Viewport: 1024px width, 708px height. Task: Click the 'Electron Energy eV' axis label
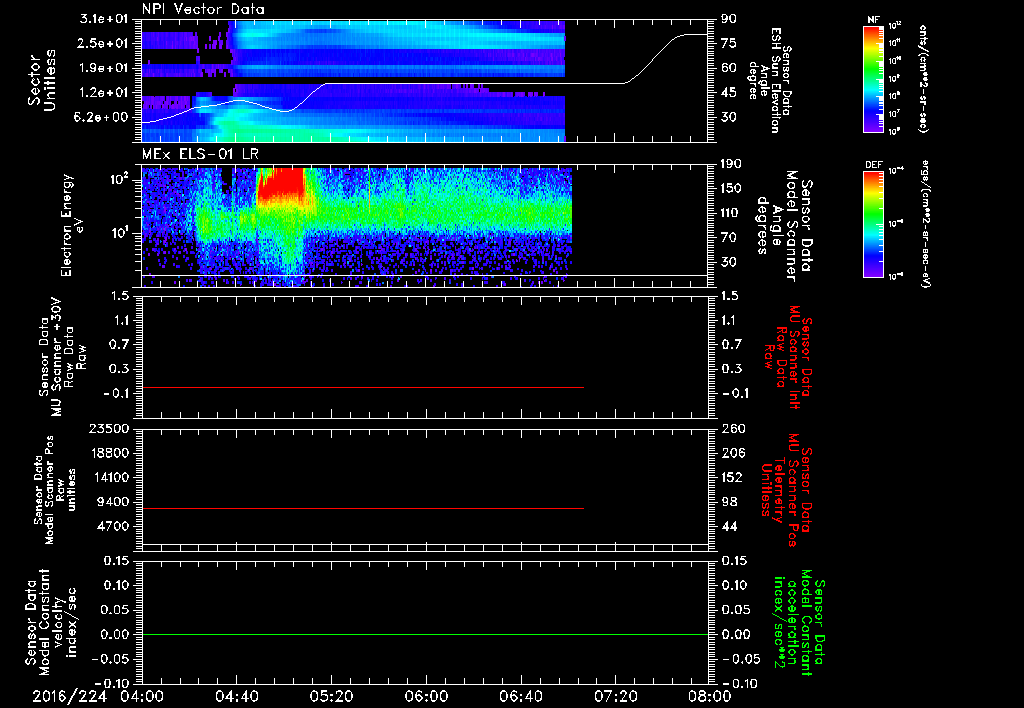pos(72,225)
